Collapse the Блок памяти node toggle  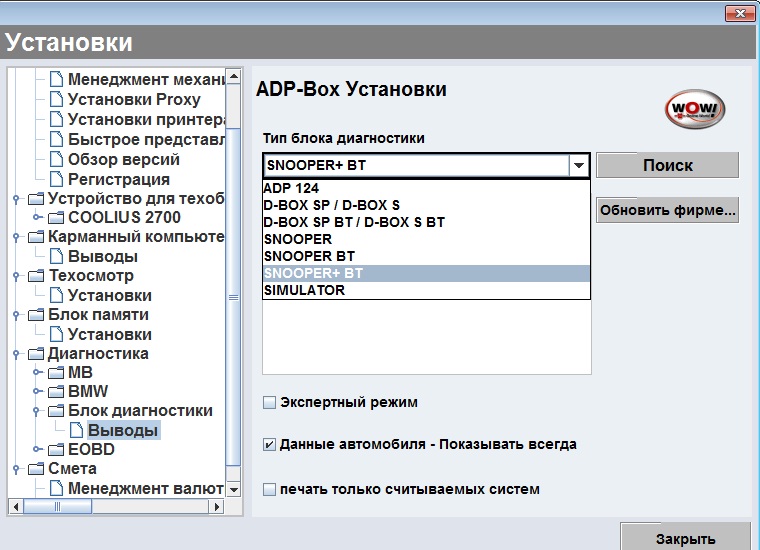(16, 315)
